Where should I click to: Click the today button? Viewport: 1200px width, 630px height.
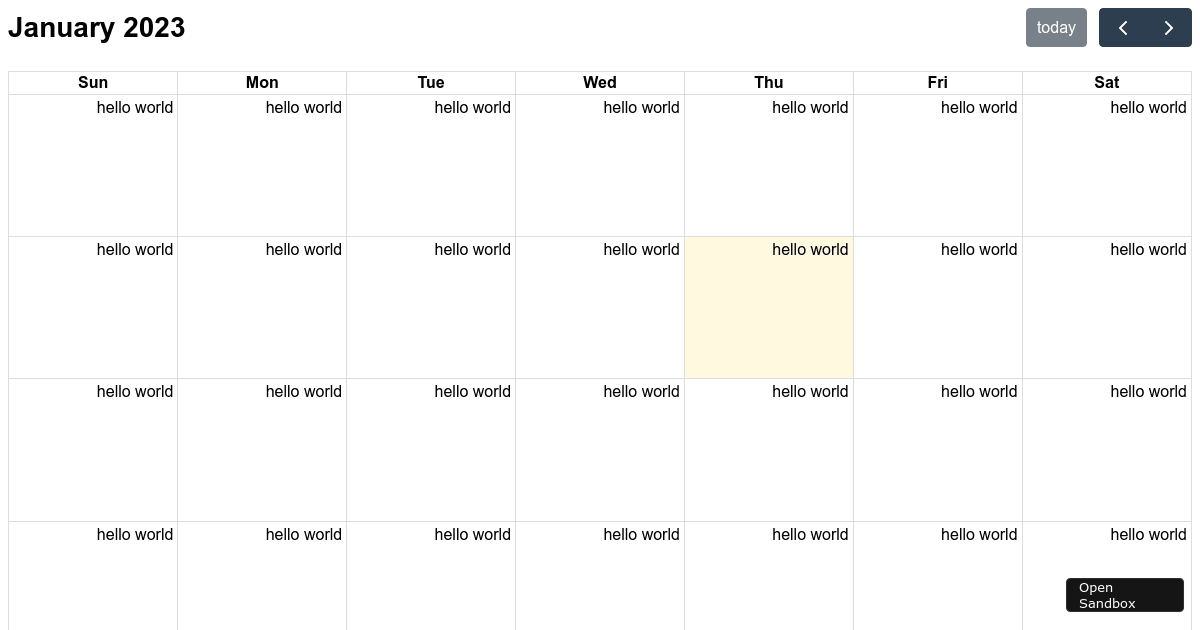pyautogui.click(x=1056, y=27)
